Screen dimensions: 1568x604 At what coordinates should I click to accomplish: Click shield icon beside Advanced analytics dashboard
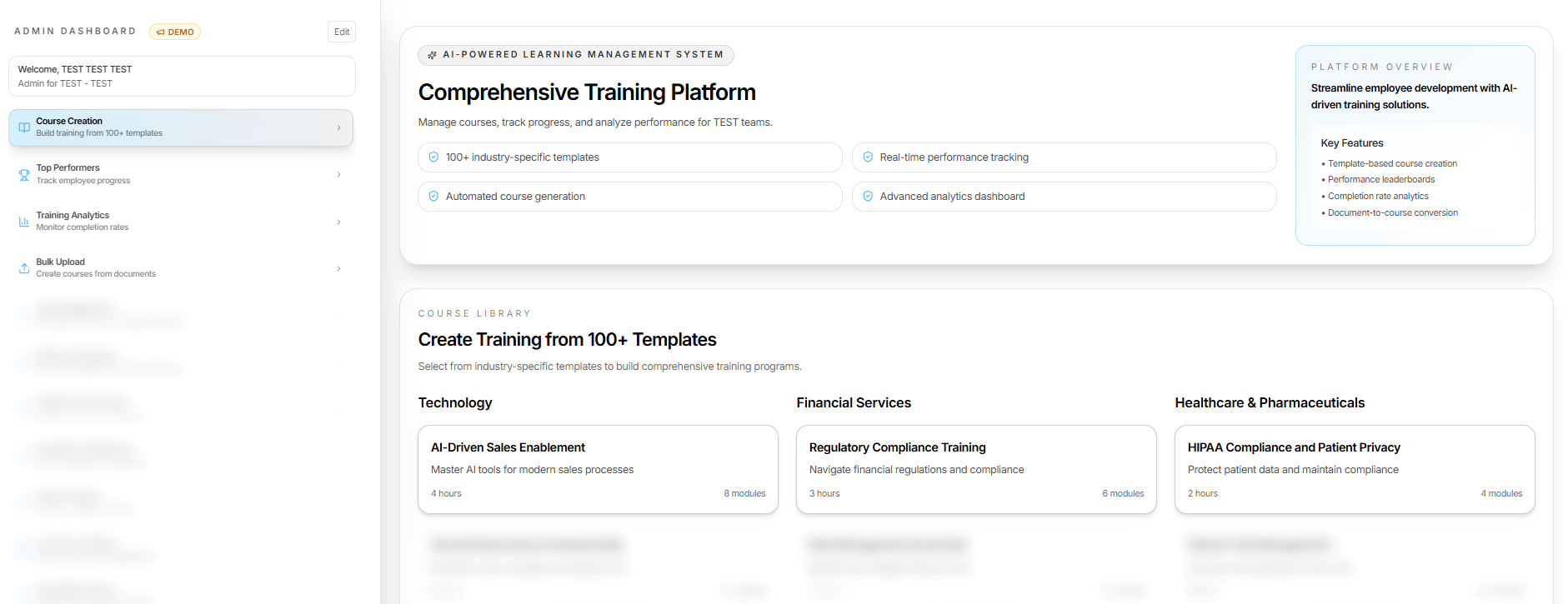tap(868, 197)
